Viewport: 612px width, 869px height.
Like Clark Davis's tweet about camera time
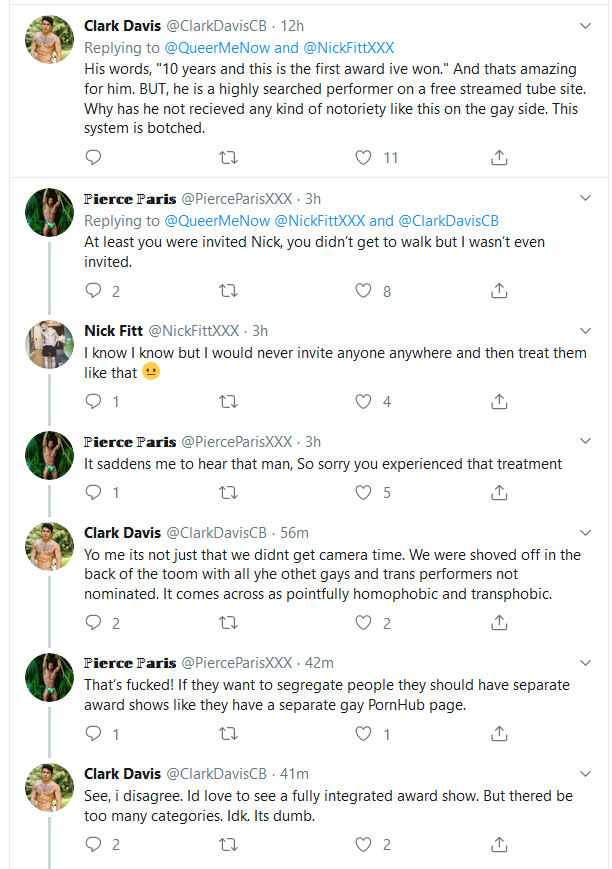[x=365, y=623]
